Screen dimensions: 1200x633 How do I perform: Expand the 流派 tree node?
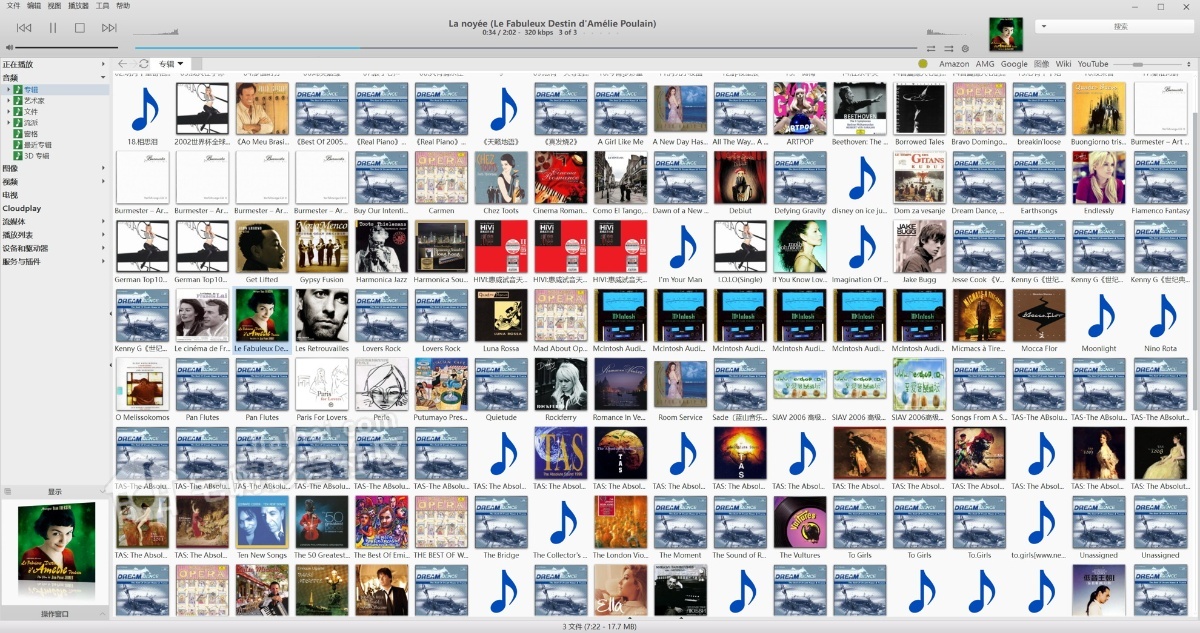click(x=8, y=123)
